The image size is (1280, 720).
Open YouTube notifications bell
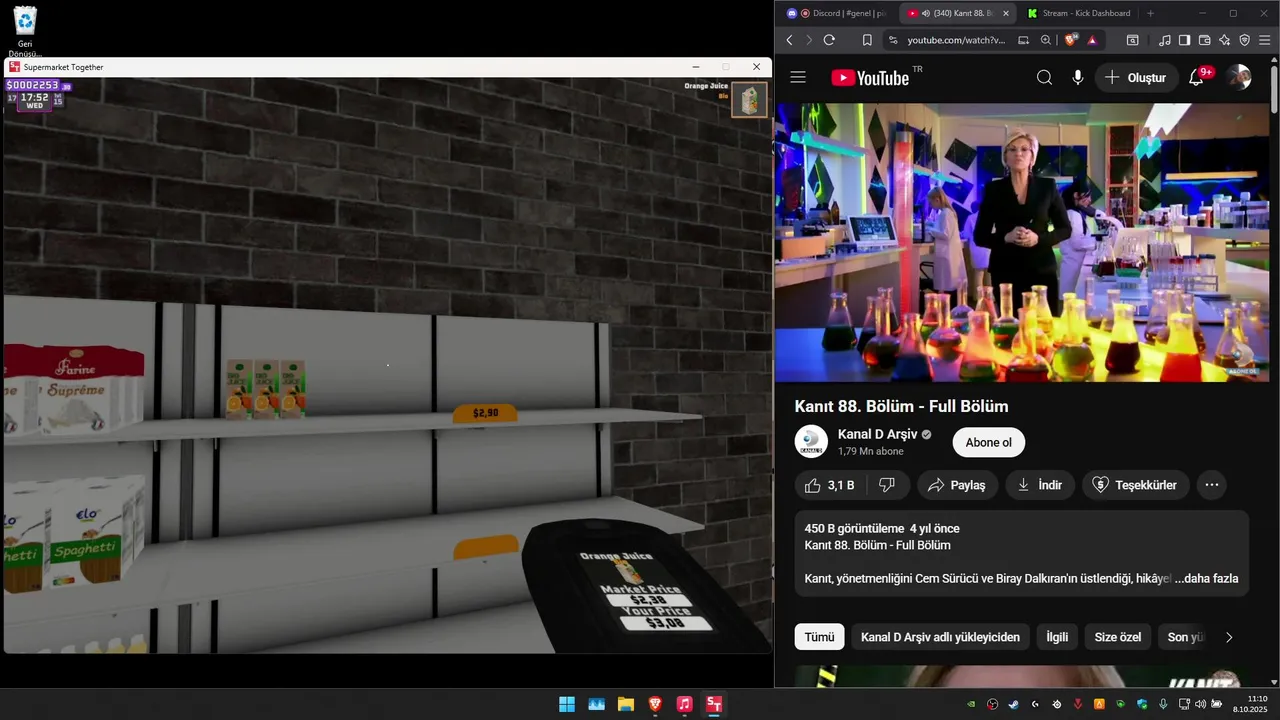pos(1196,77)
